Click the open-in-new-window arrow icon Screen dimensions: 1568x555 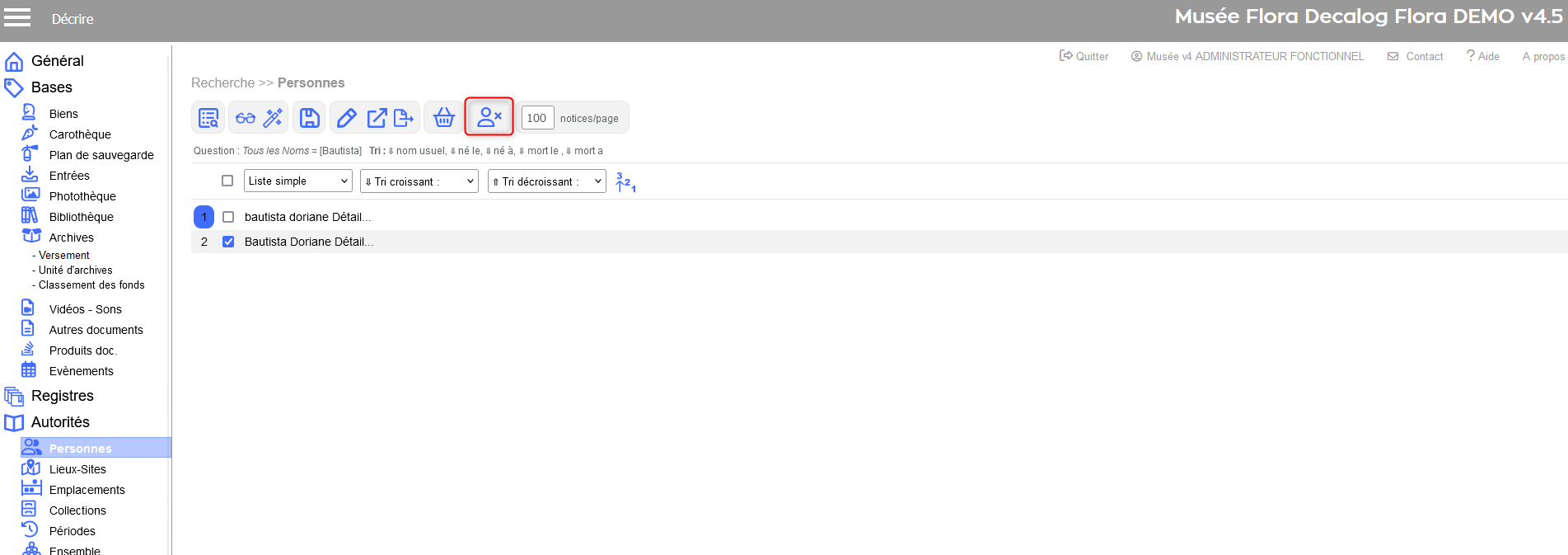pyautogui.click(x=377, y=118)
